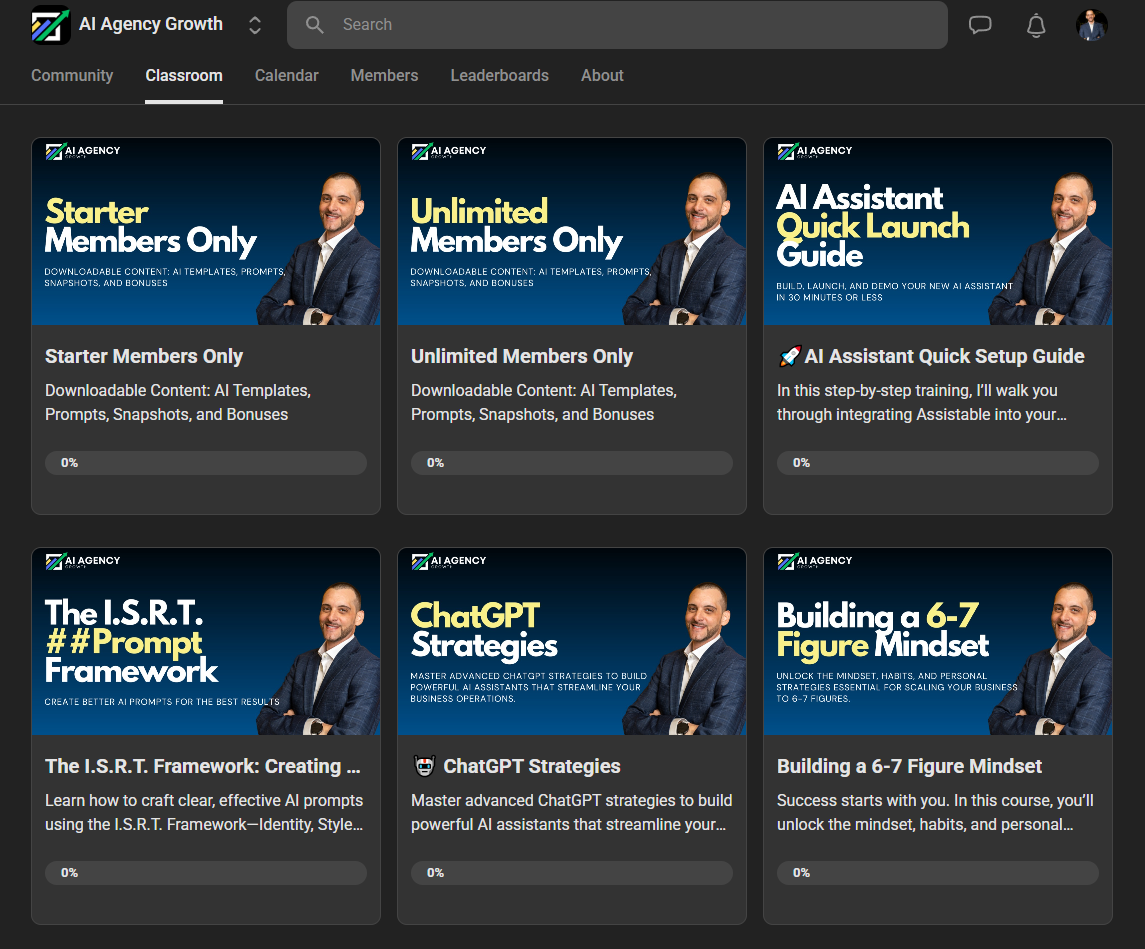This screenshot has width=1145, height=949.
Task: Open the chat messages icon
Action: coord(980,25)
